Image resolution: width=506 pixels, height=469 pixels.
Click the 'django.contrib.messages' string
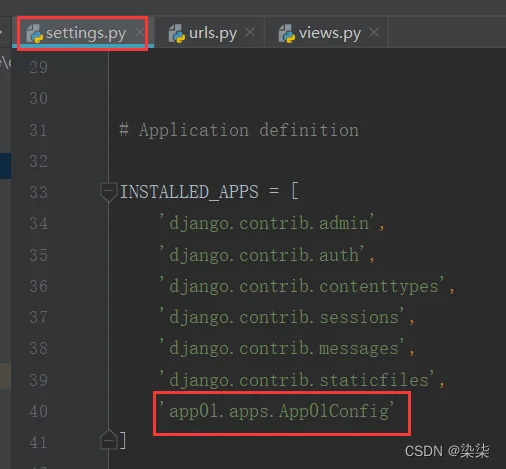click(x=282, y=348)
